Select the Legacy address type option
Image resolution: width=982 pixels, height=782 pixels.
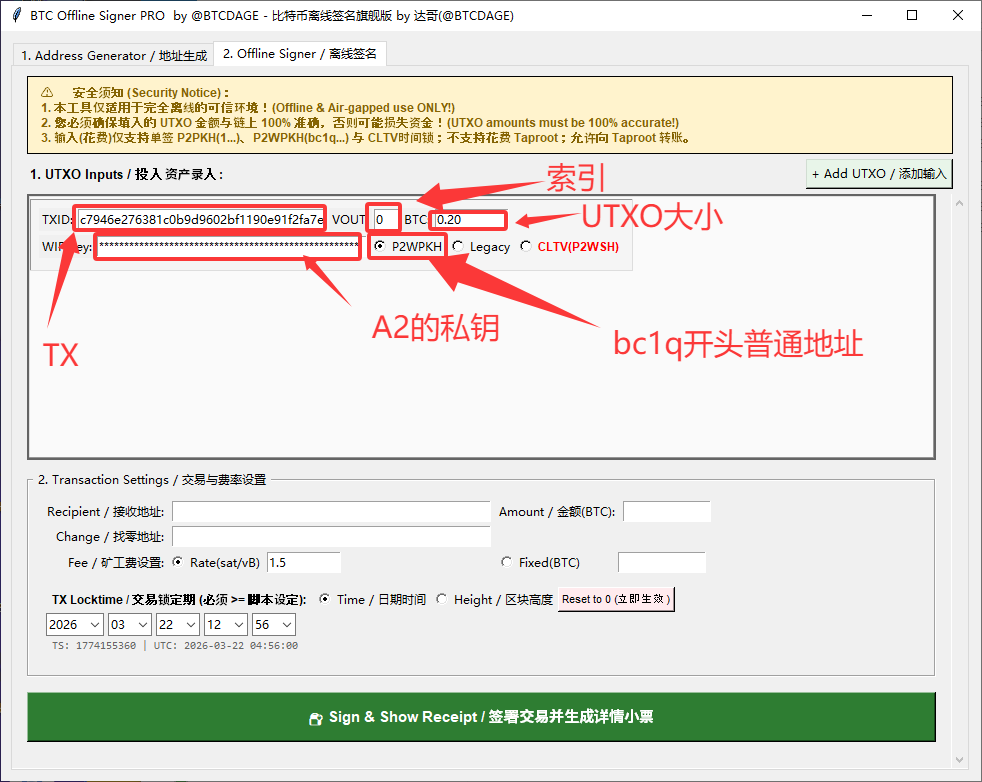click(x=458, y=246)
